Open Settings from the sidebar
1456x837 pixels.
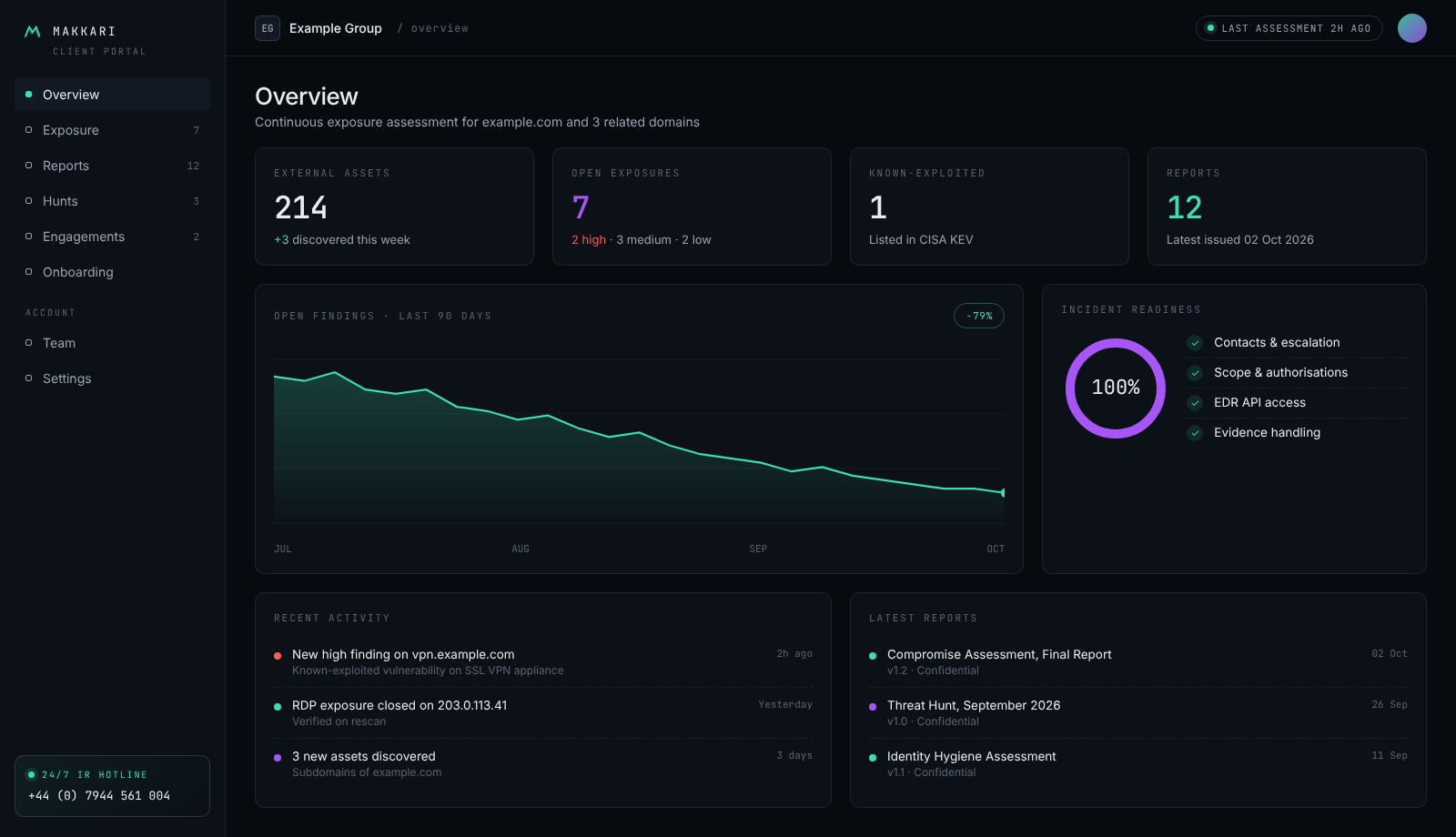[x=112, y=378]
